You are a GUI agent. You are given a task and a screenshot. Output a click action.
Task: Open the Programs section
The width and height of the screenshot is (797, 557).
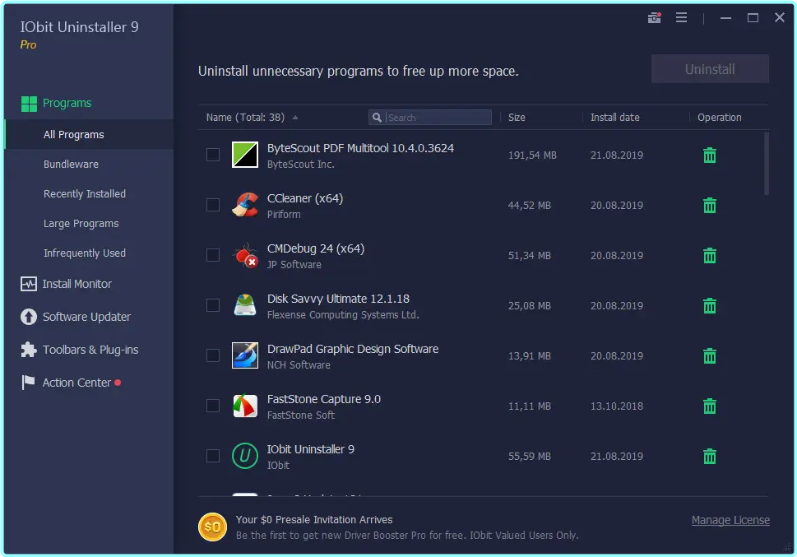(x=67, y=103)
